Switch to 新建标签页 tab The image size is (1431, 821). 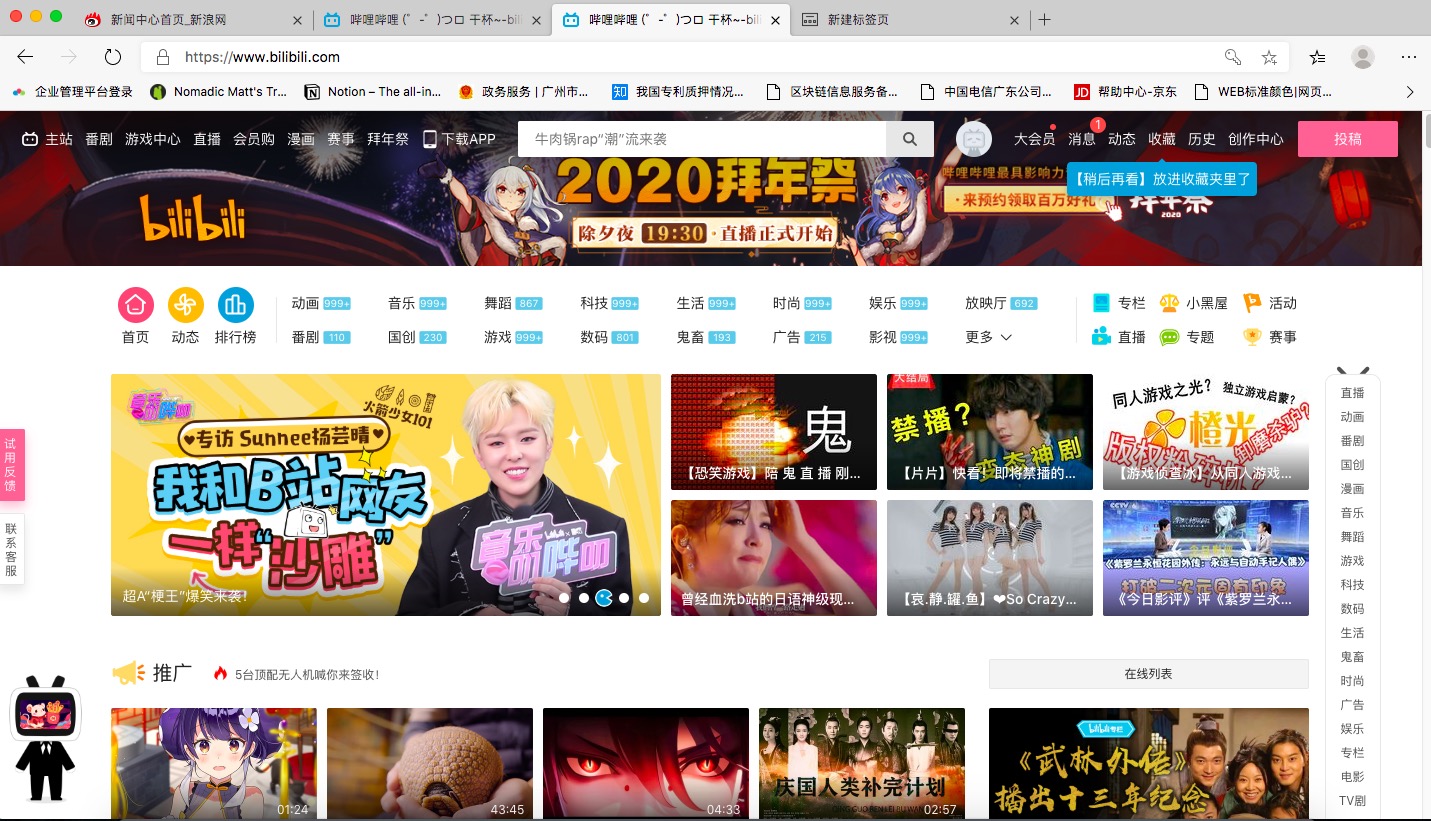pos(912,19)
